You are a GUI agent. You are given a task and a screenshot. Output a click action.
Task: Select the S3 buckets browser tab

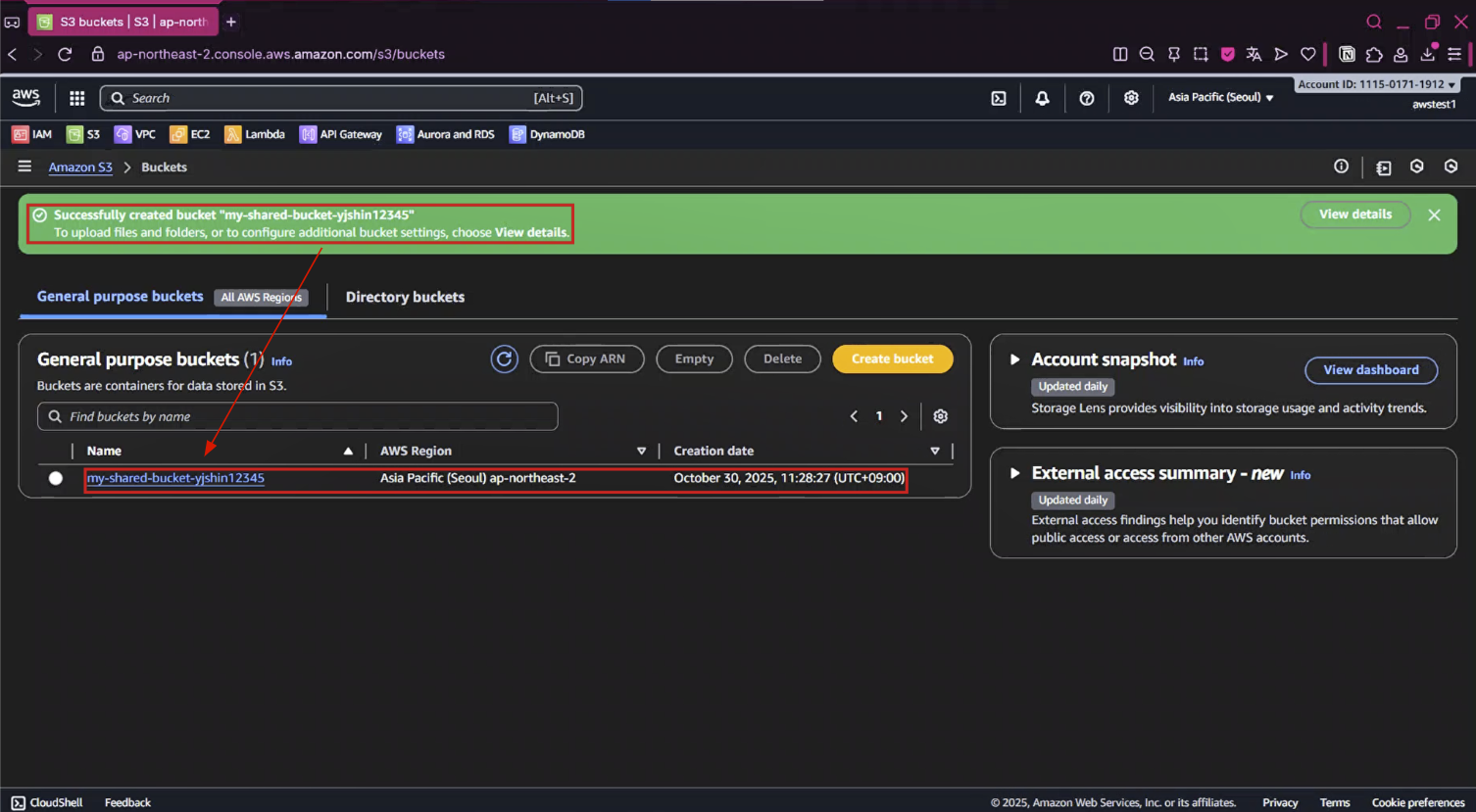coord(123,22)
